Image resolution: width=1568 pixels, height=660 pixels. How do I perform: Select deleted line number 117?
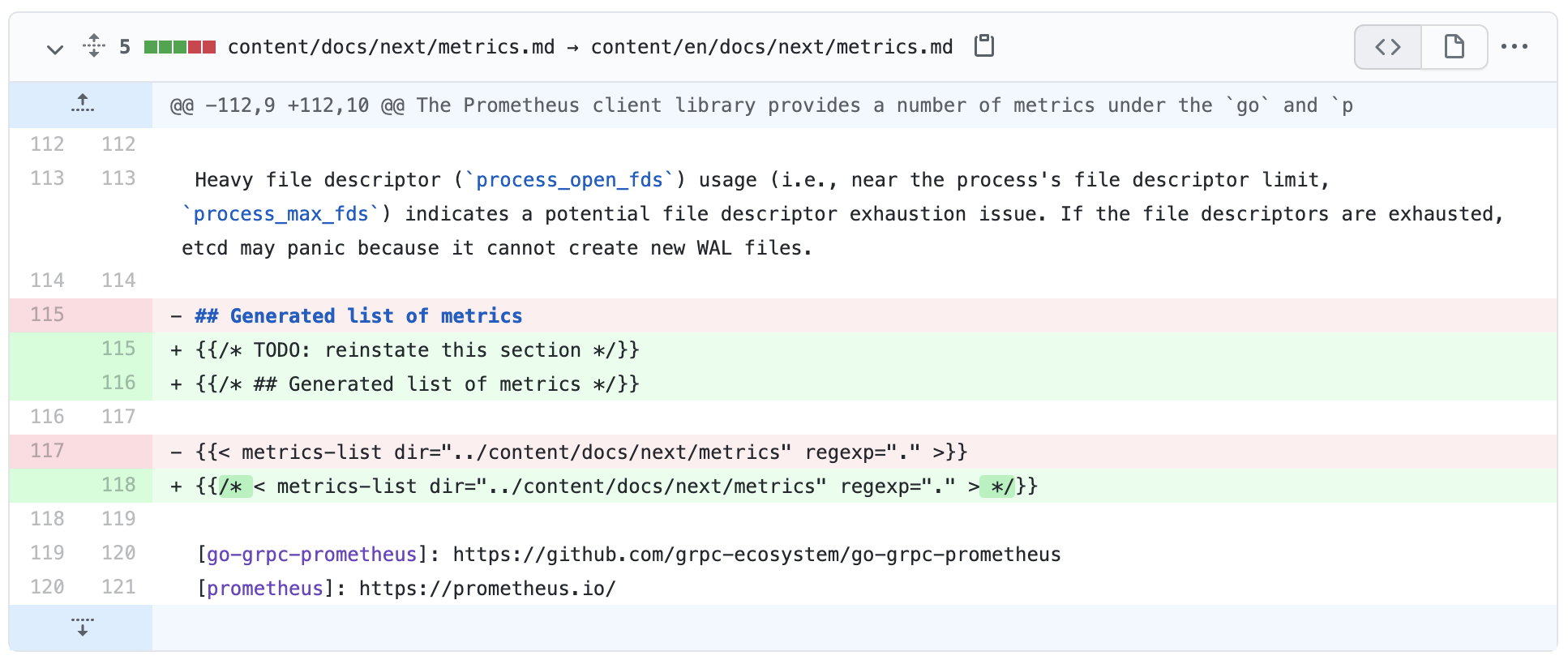coord(47,451)
